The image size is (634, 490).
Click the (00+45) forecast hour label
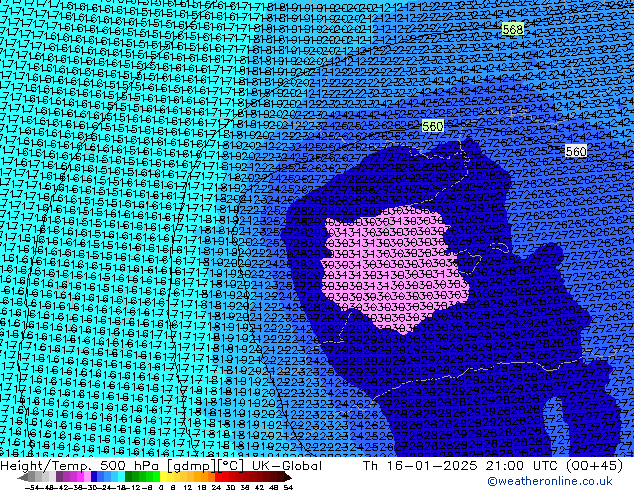tap(594, 466)
